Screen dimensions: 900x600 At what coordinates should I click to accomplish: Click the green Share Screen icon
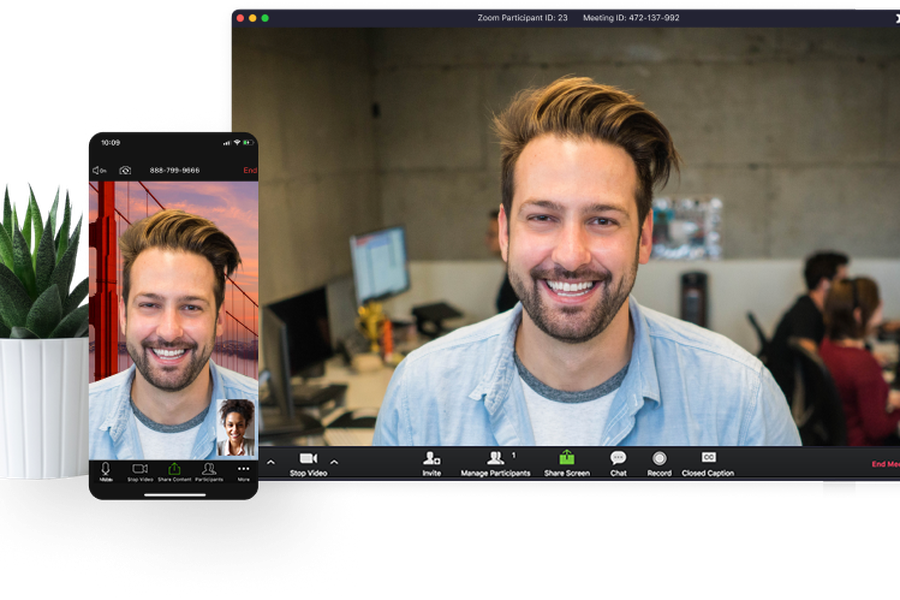click(567, 458)
